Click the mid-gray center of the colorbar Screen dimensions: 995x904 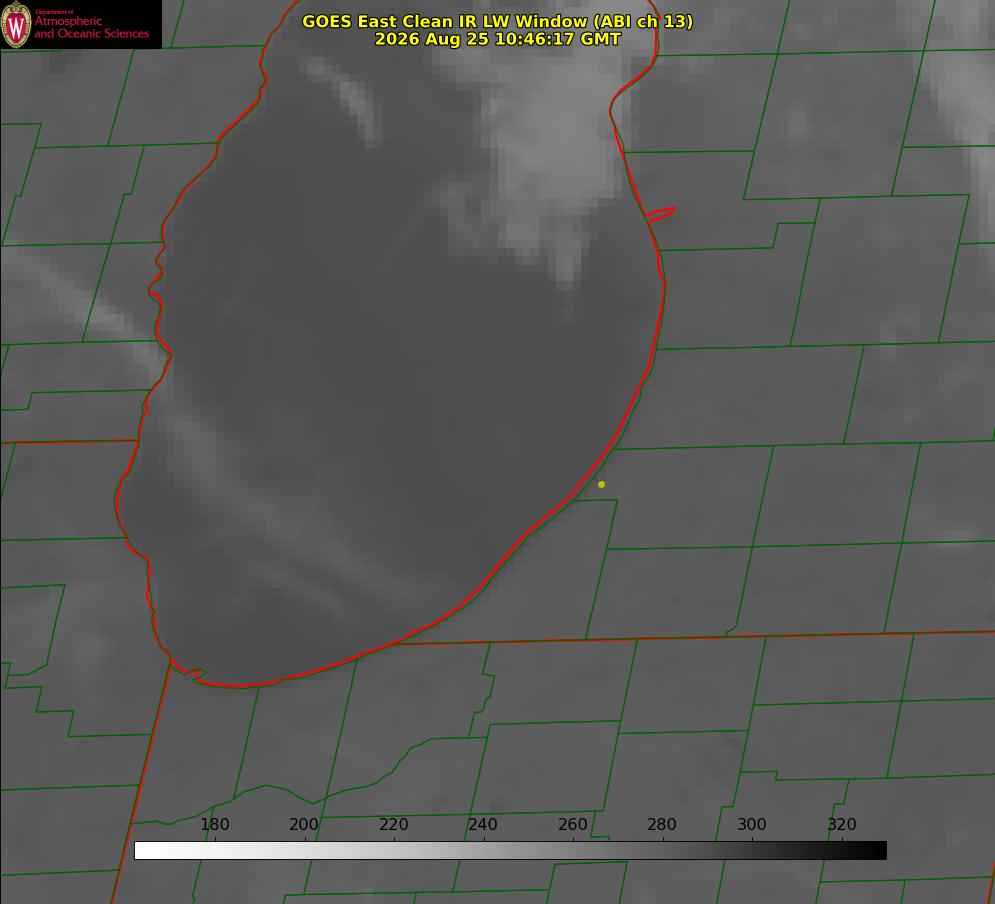click(510, 851)
